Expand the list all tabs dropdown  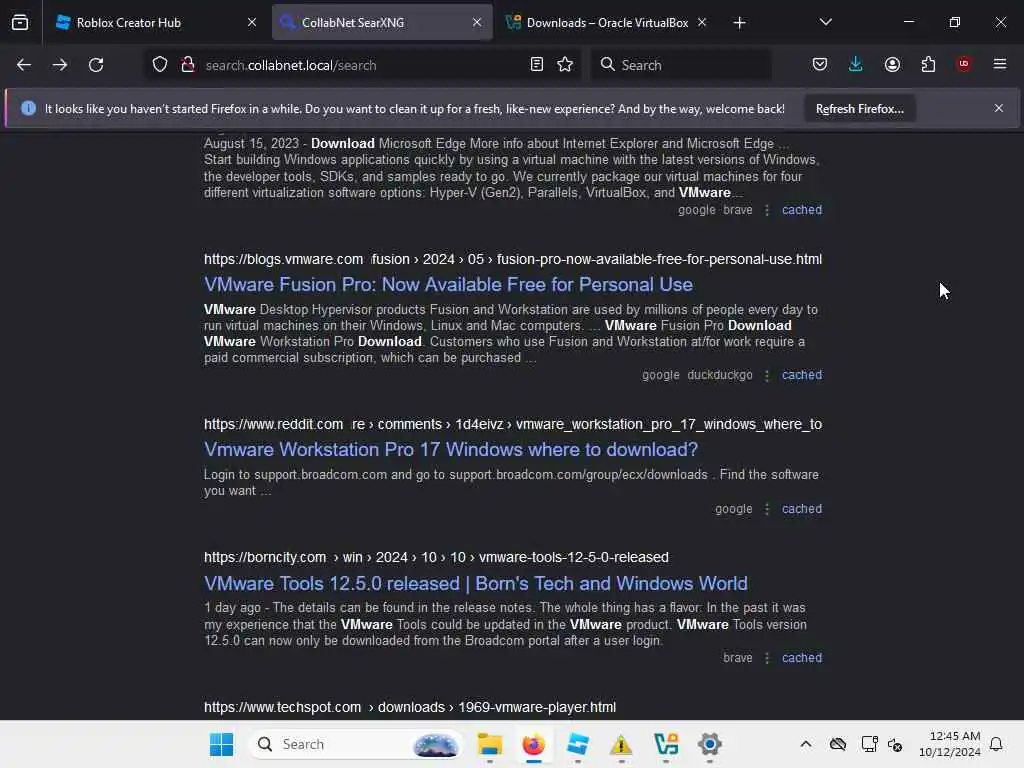(825, 22)
